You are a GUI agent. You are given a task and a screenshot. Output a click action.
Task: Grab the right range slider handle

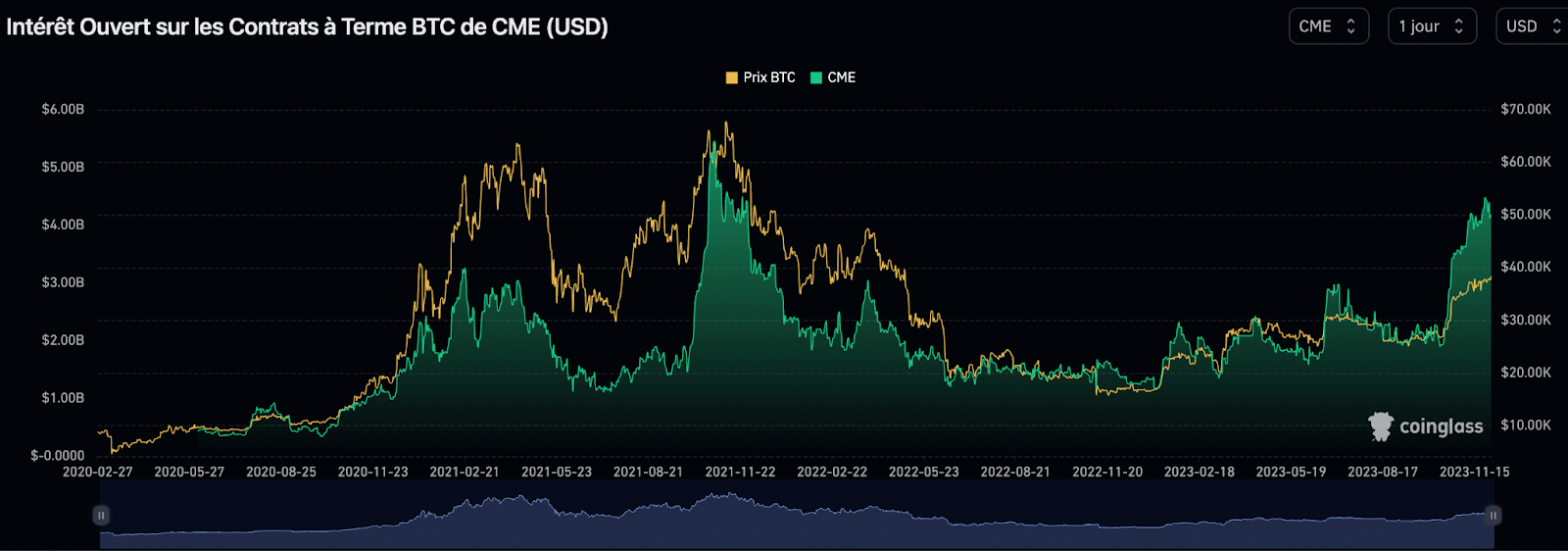click(x=1494, y=515)
